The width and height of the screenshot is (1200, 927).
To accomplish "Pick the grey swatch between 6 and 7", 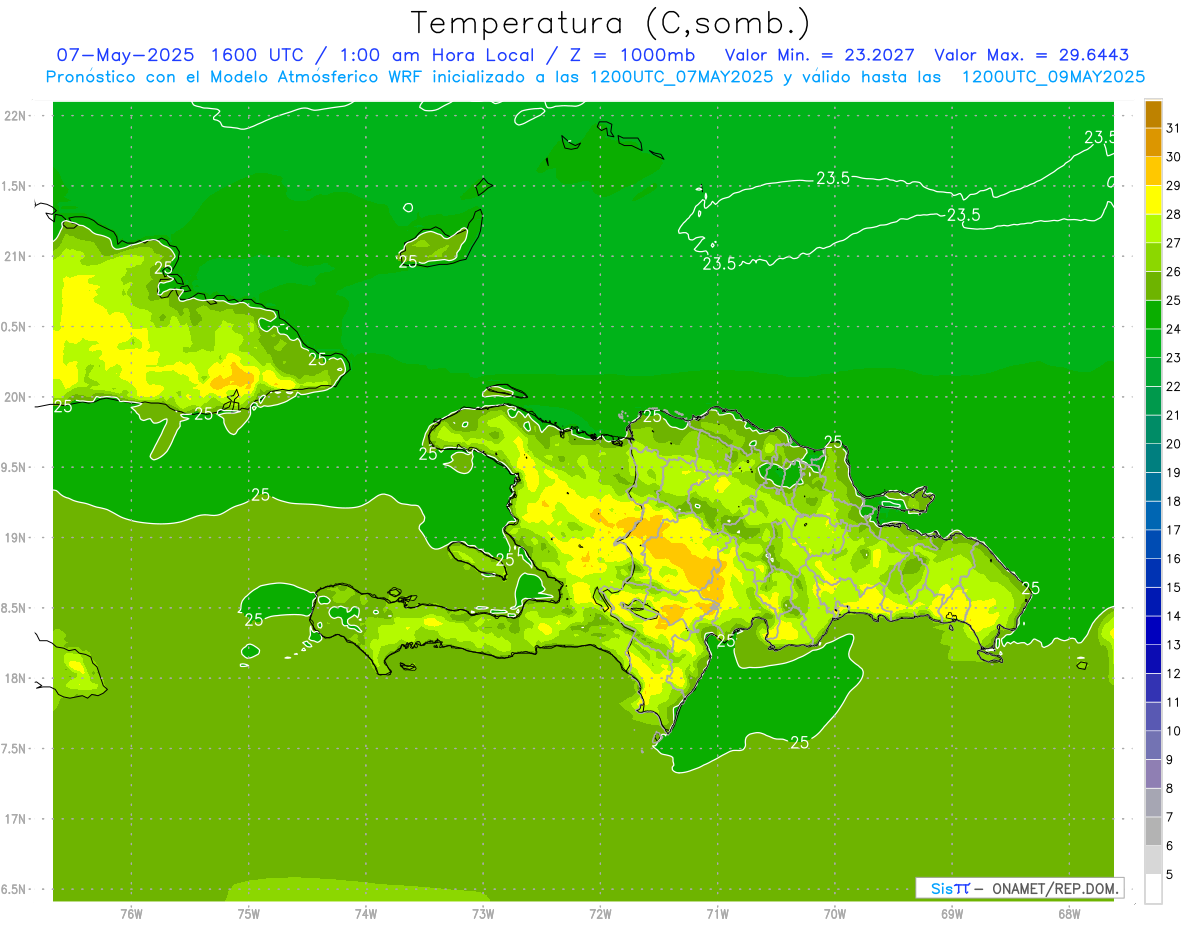I will pos(1153,831).
